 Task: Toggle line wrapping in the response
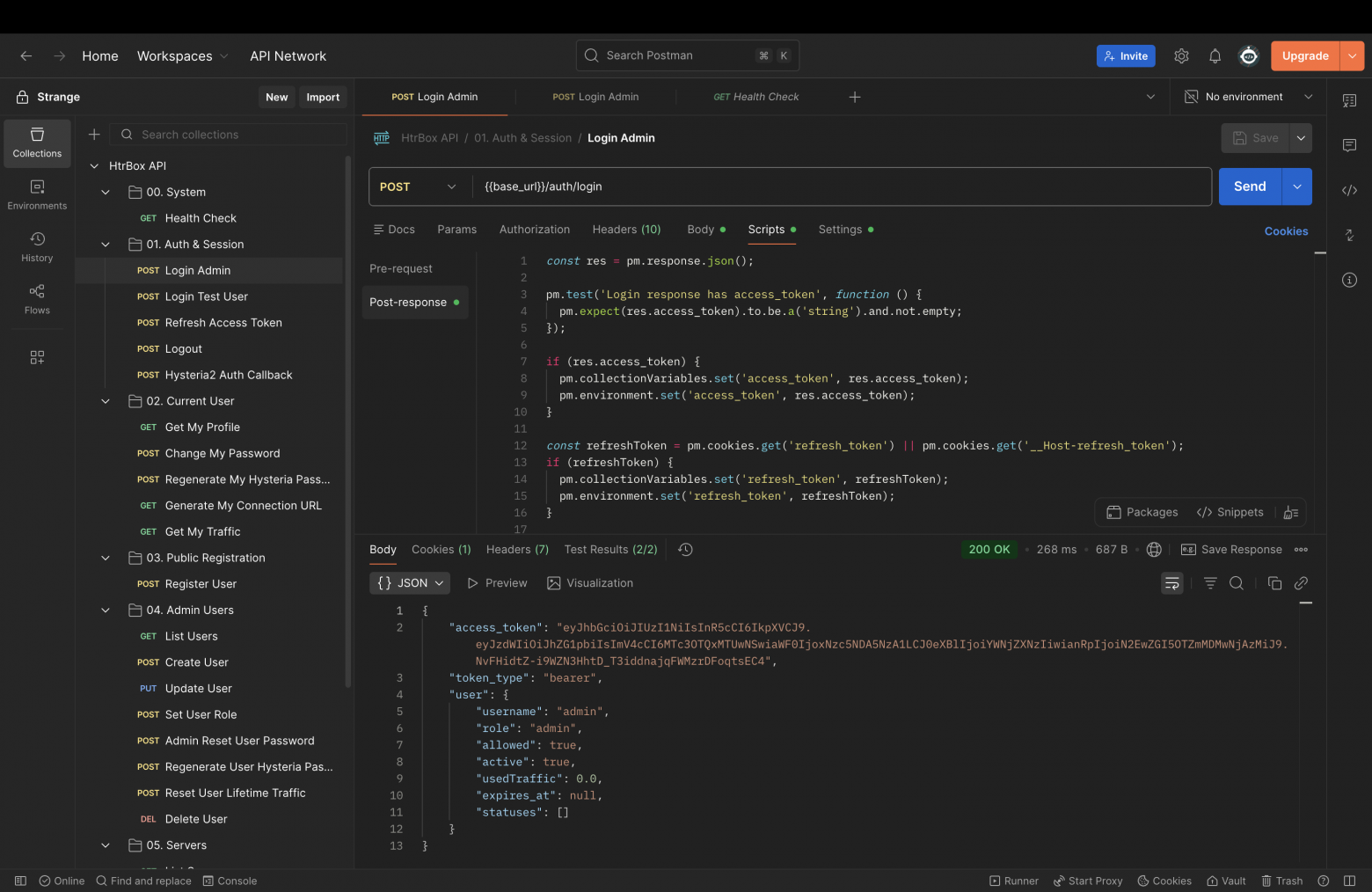(1171, 582)
